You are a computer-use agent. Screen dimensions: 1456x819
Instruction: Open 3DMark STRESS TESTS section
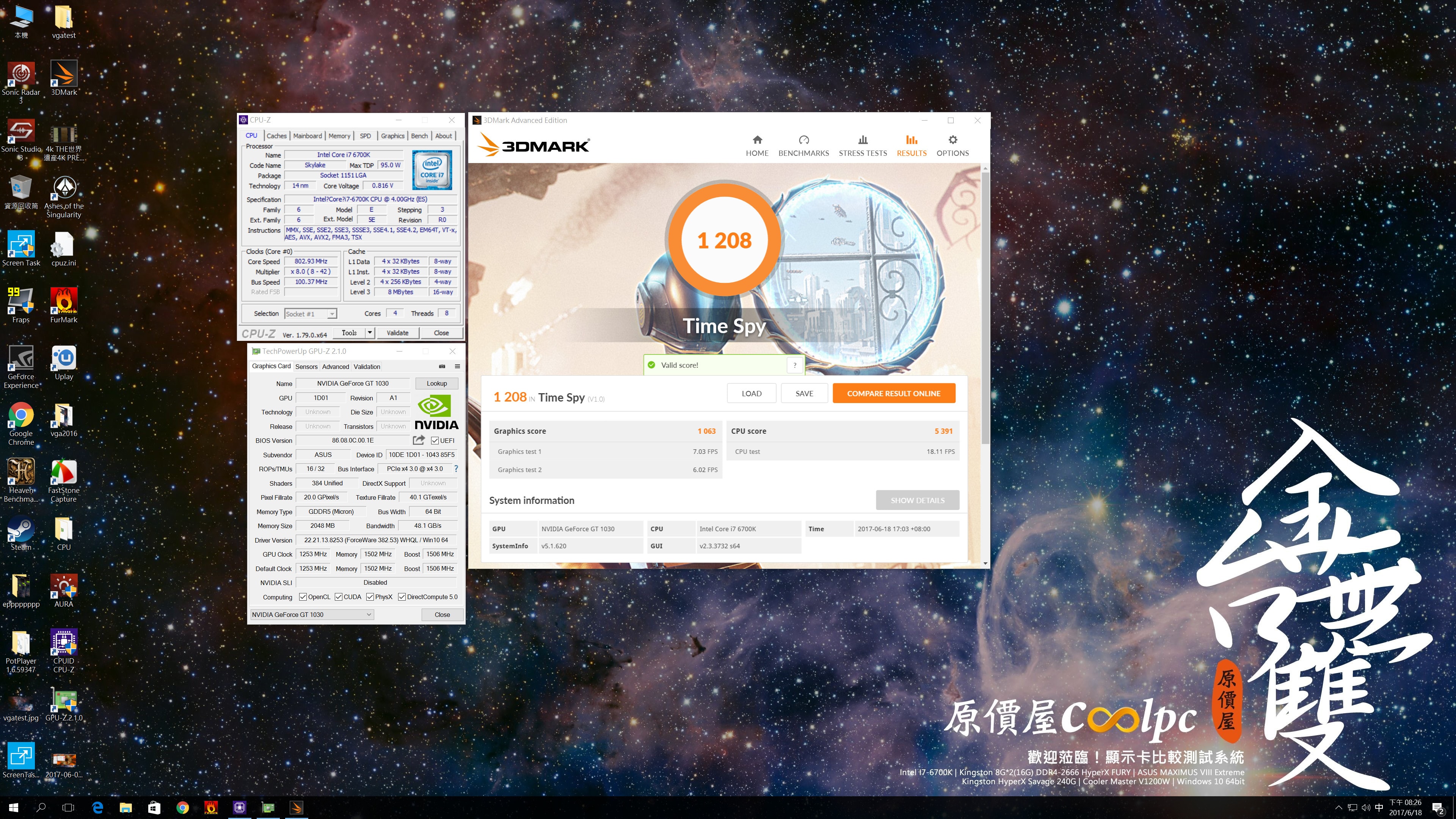[x=863, y=146]
